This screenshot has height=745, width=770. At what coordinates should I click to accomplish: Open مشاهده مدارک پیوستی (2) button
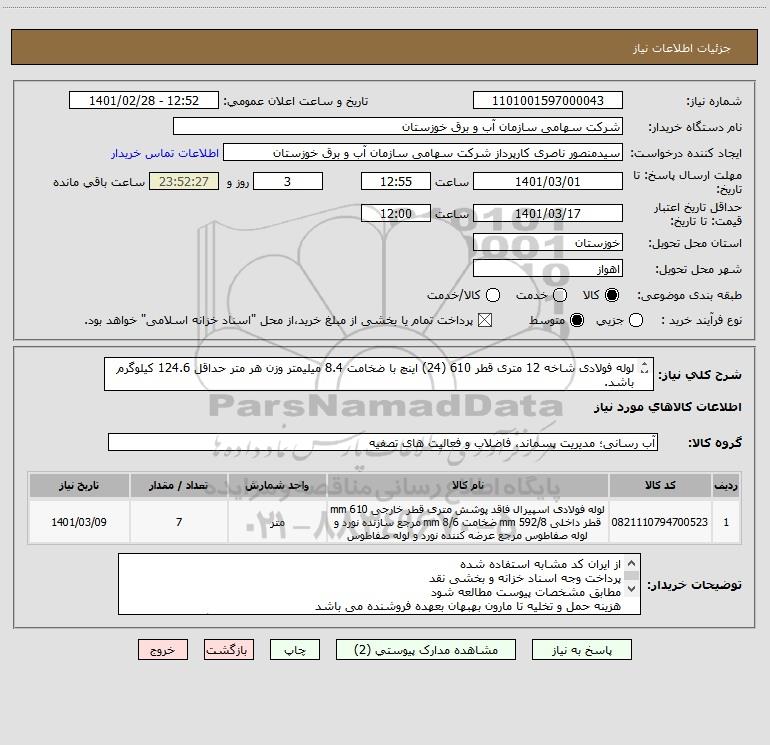coord(426,650)
